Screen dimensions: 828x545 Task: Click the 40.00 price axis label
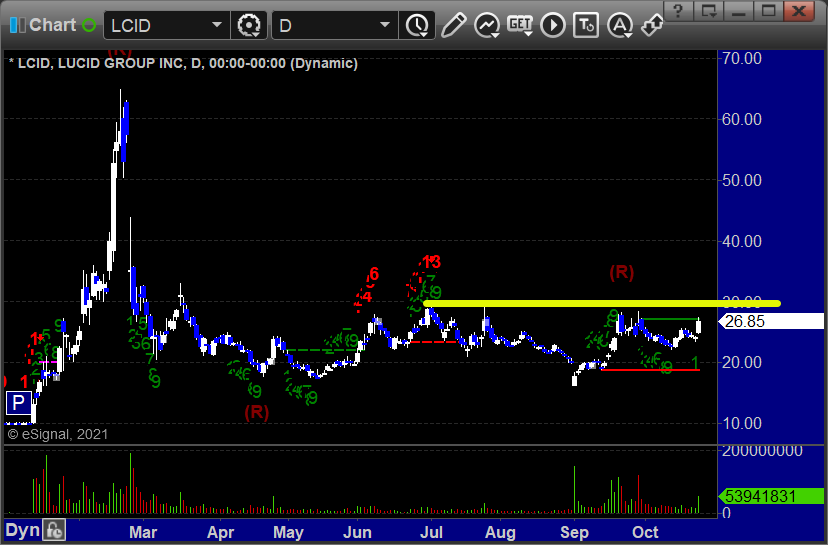(741, 241)
